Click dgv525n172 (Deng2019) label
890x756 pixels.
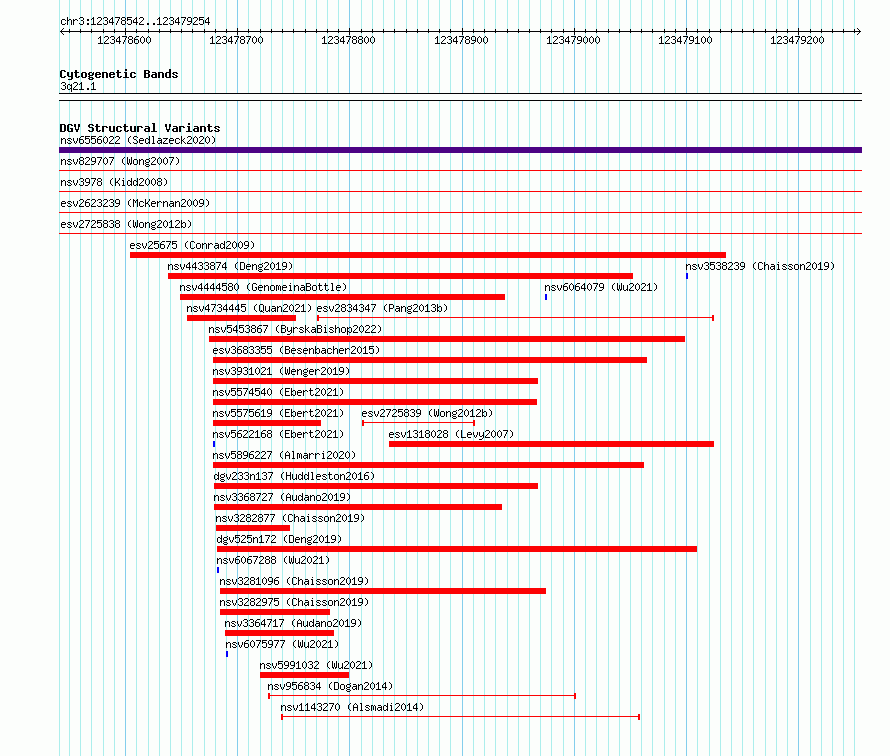pos(279,539)
